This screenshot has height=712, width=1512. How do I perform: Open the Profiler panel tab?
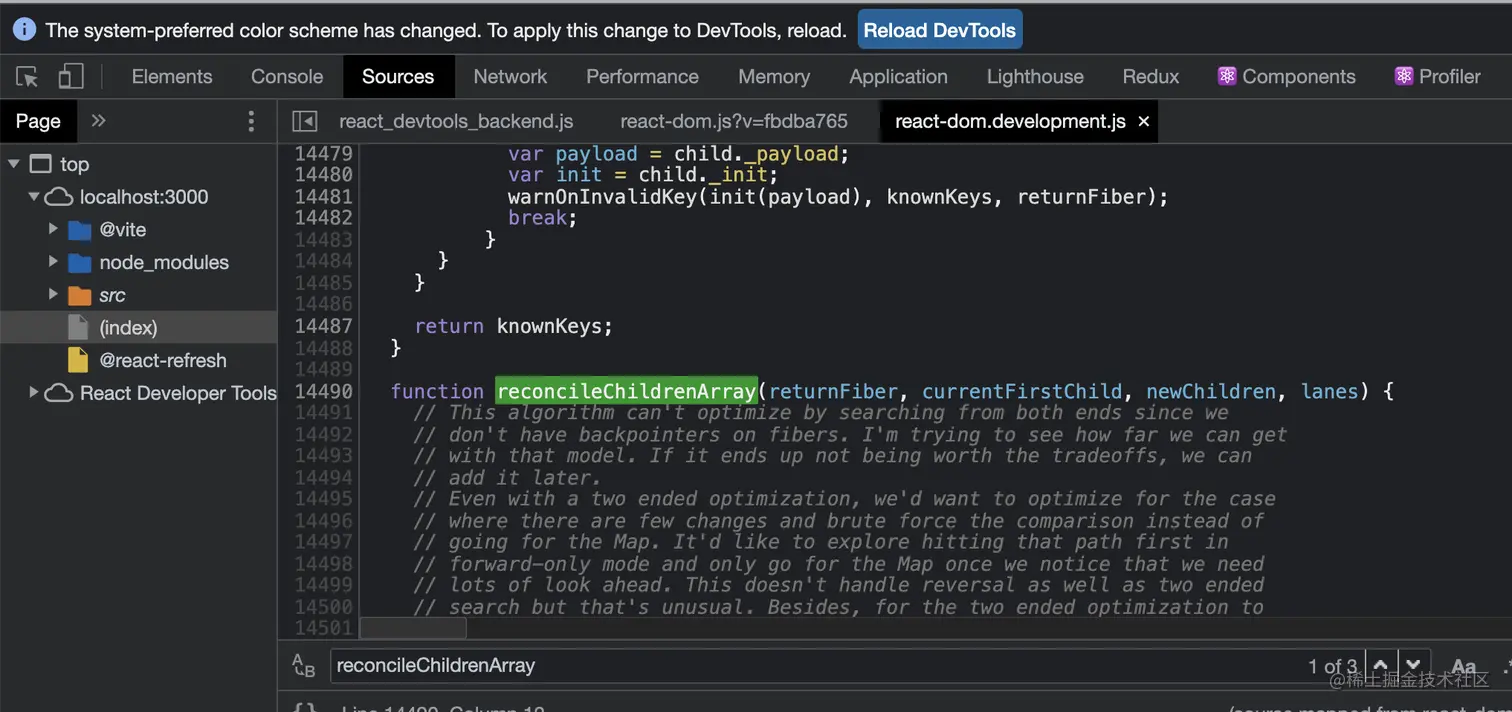1437,76
